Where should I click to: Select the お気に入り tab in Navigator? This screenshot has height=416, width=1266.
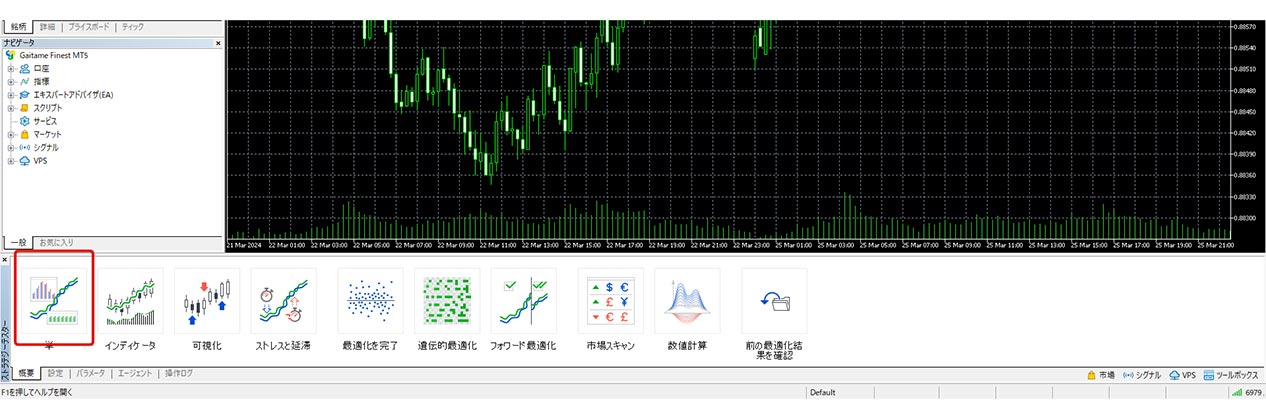coord(56,242)
